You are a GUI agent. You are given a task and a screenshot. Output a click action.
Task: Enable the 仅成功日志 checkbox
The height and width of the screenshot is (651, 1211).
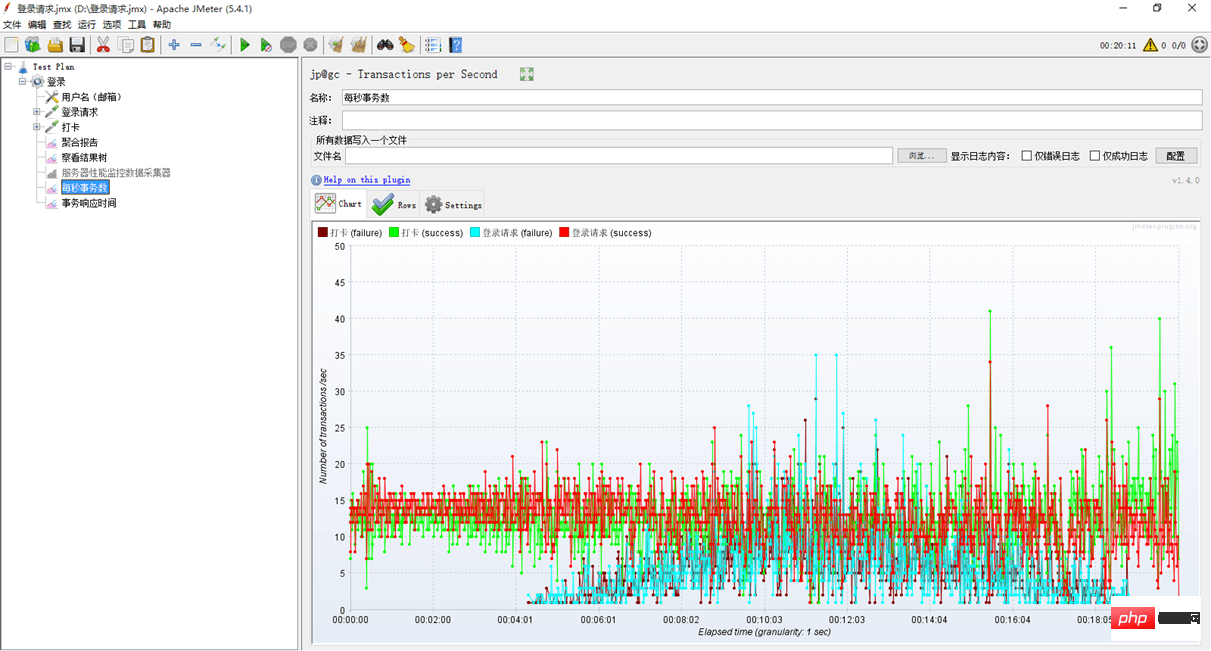1095,156
